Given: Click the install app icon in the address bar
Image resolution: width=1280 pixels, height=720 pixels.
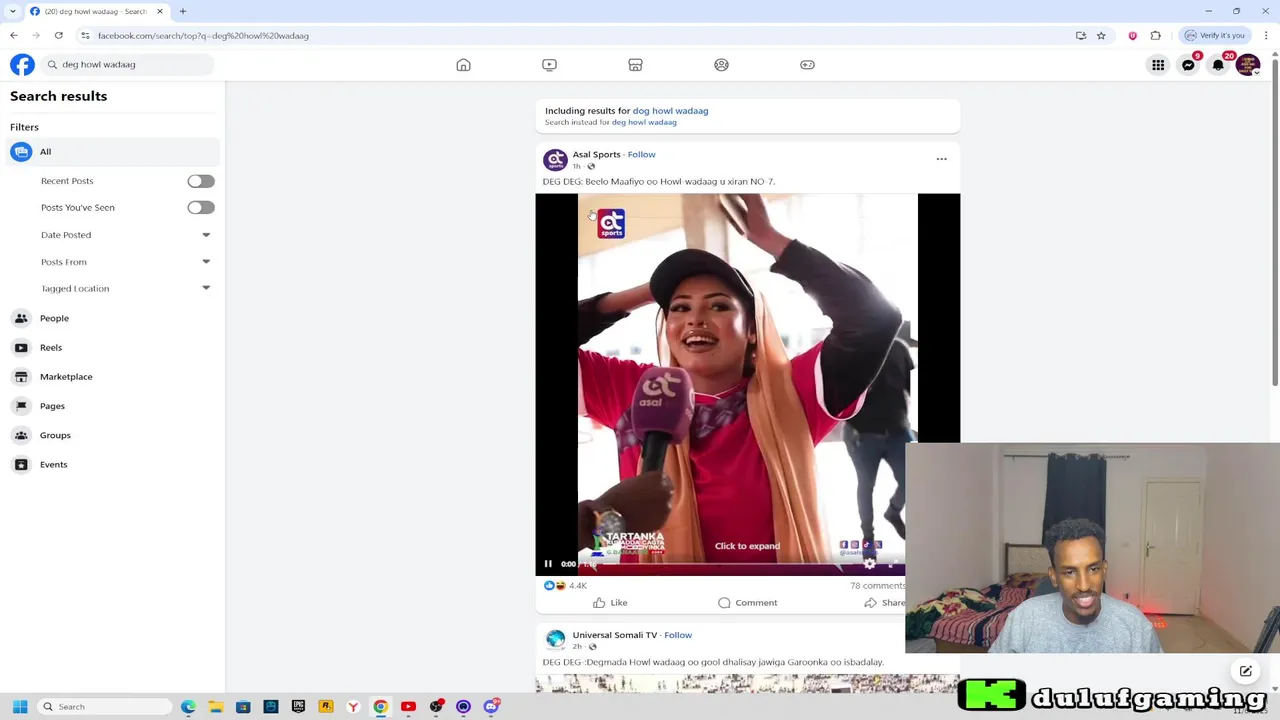Looking at the screenshot, I should [1081, 36].
